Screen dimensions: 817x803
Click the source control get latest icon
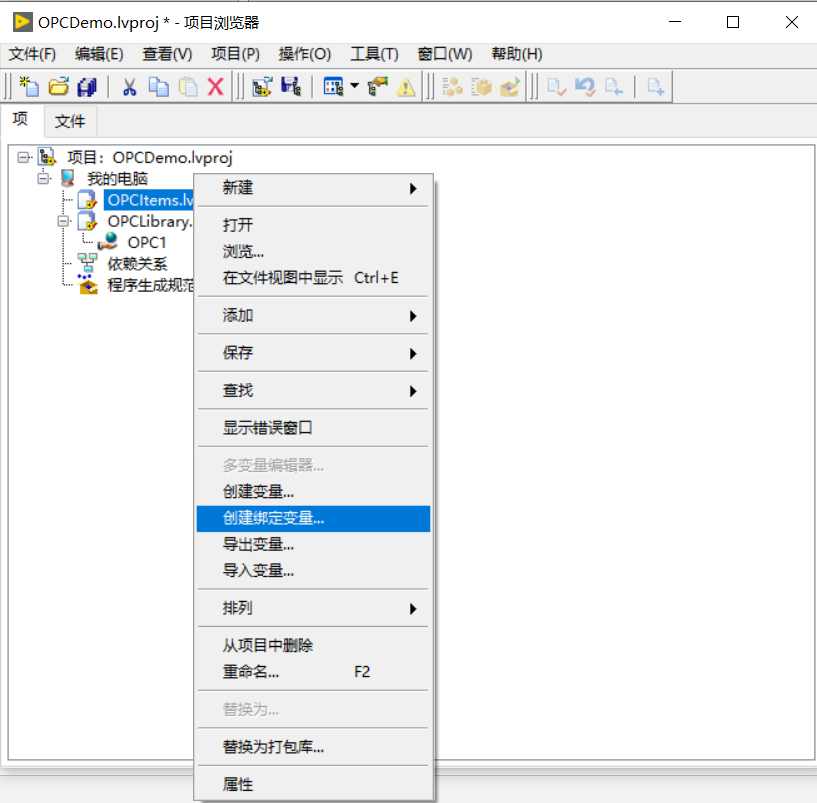[x=614, y=86]
